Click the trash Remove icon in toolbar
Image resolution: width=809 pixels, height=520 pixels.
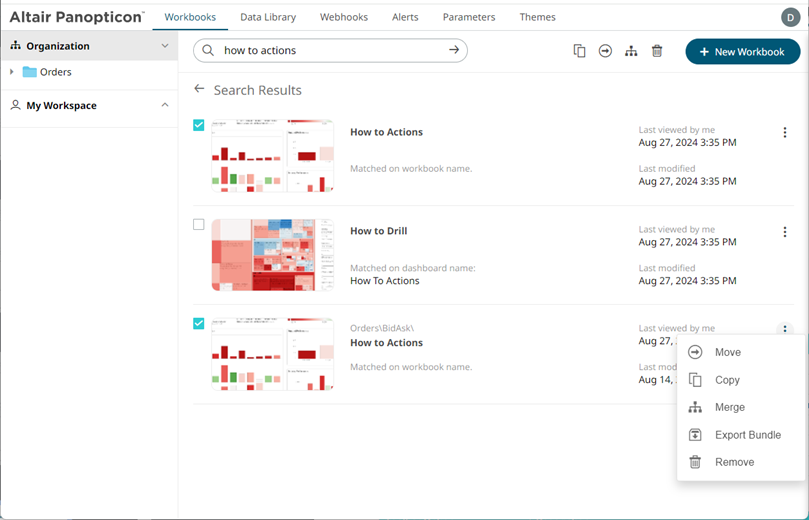click(x=657, y=51)
